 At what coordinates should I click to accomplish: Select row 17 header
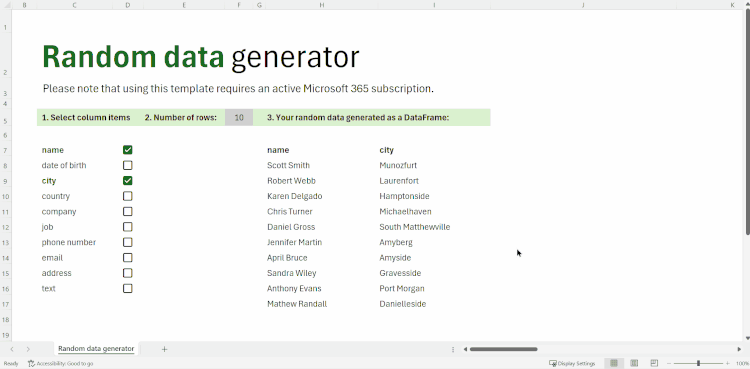click(5, 304)
